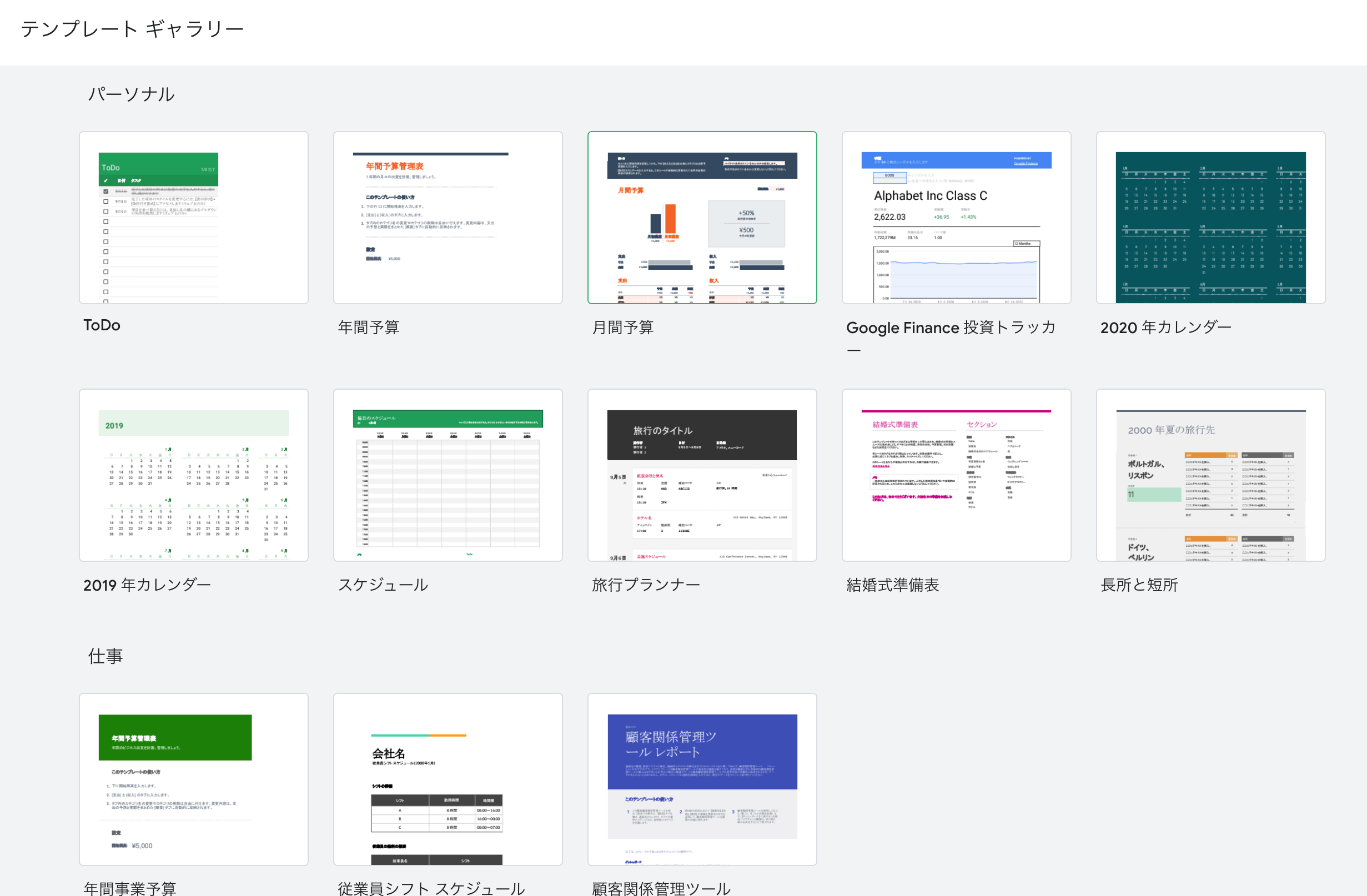
Task: Click the 旅行プランナー title text
Action: click(x=646, y=585)
